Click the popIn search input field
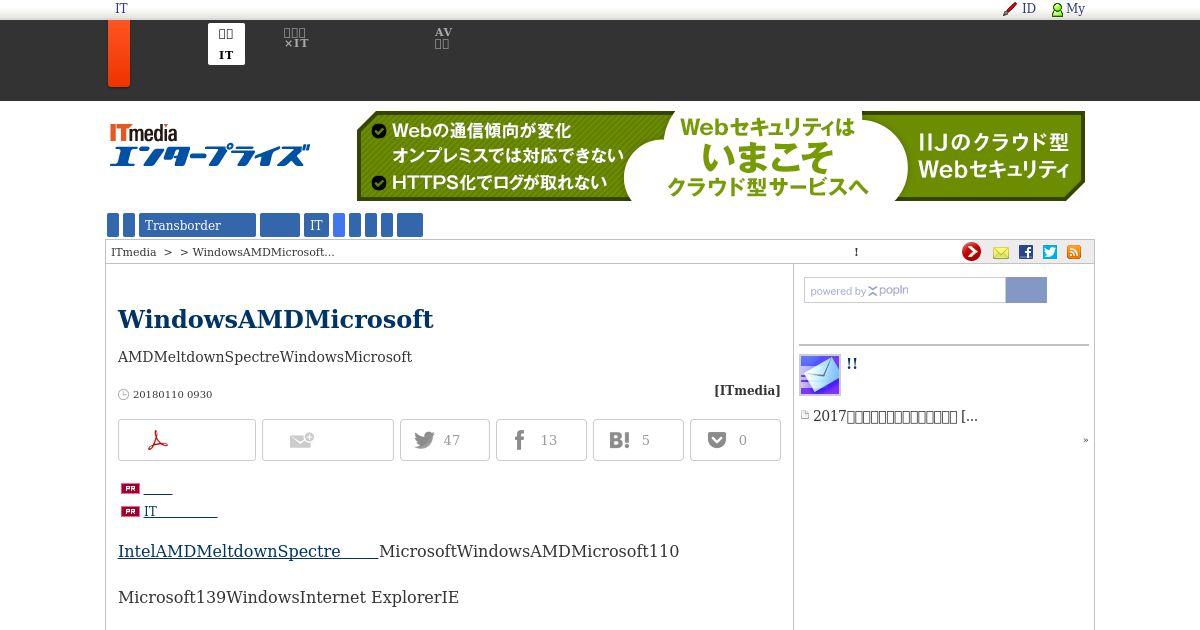 (x=905, y=290)
